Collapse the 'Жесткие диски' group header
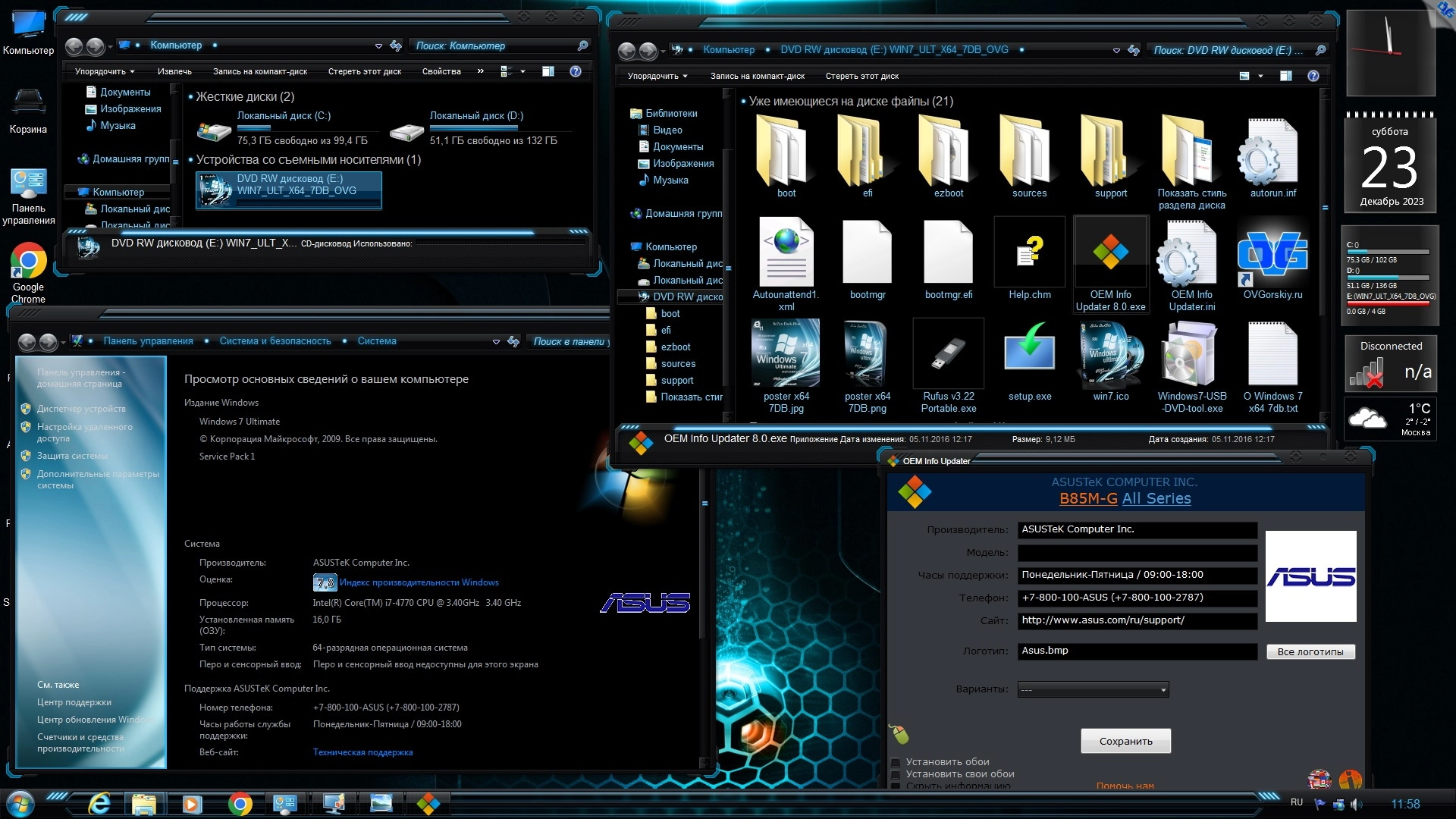The width and height of the screenshot is (1456, 819). point(244,96)
